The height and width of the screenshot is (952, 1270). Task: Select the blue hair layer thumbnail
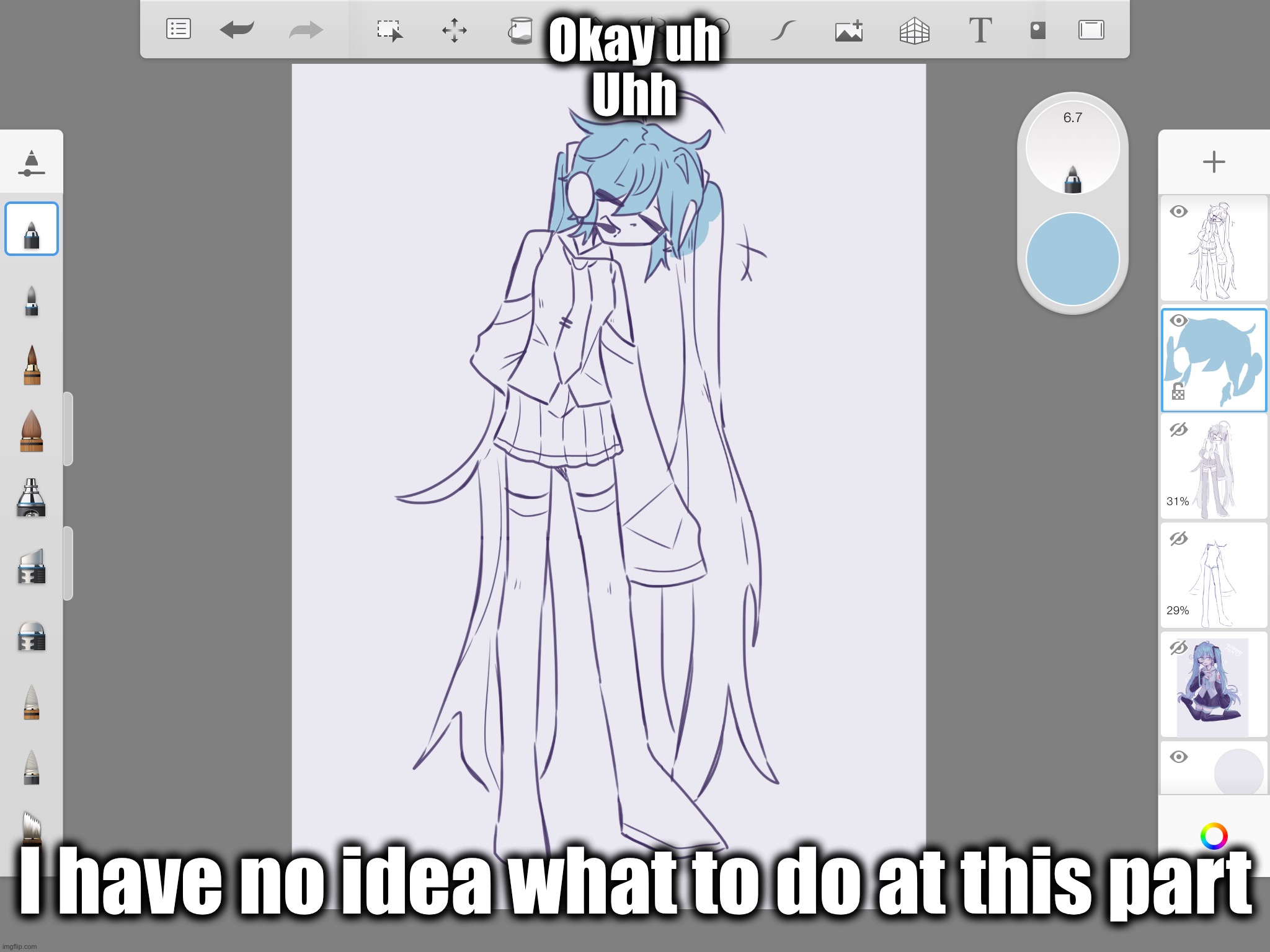(x=1214, y=360)
